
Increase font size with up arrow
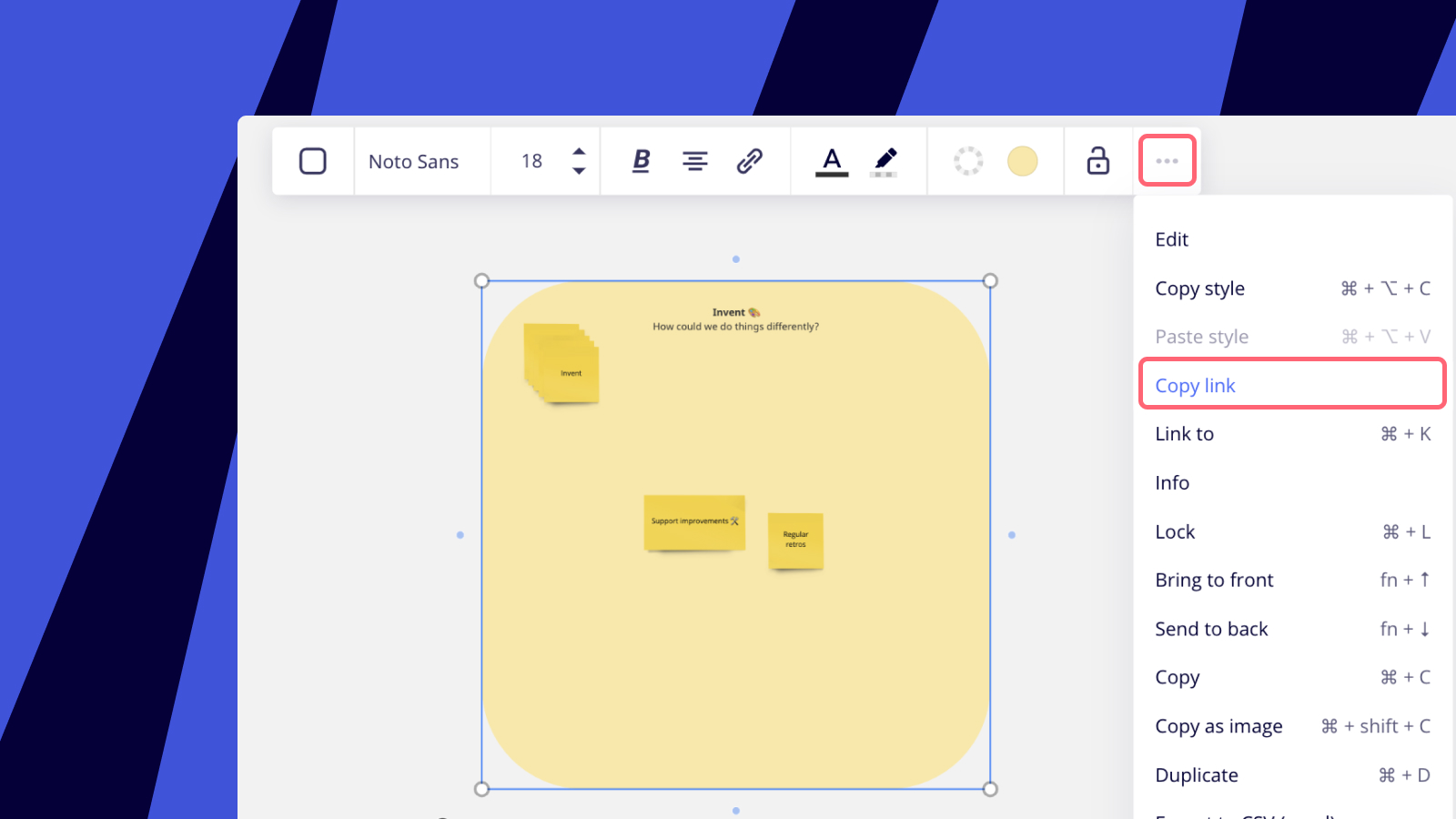pyautogui.click(x=579, y=151)
